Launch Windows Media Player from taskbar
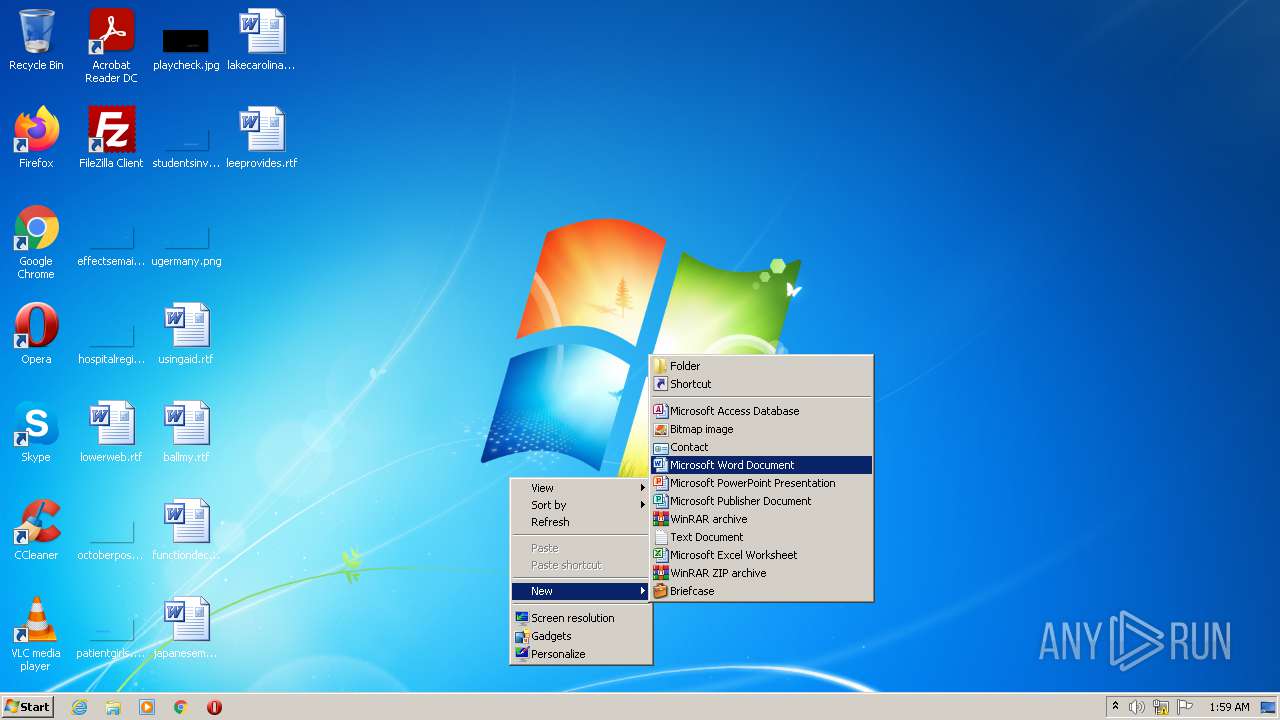Screen dimensions: 1280x720 point(147,707)
